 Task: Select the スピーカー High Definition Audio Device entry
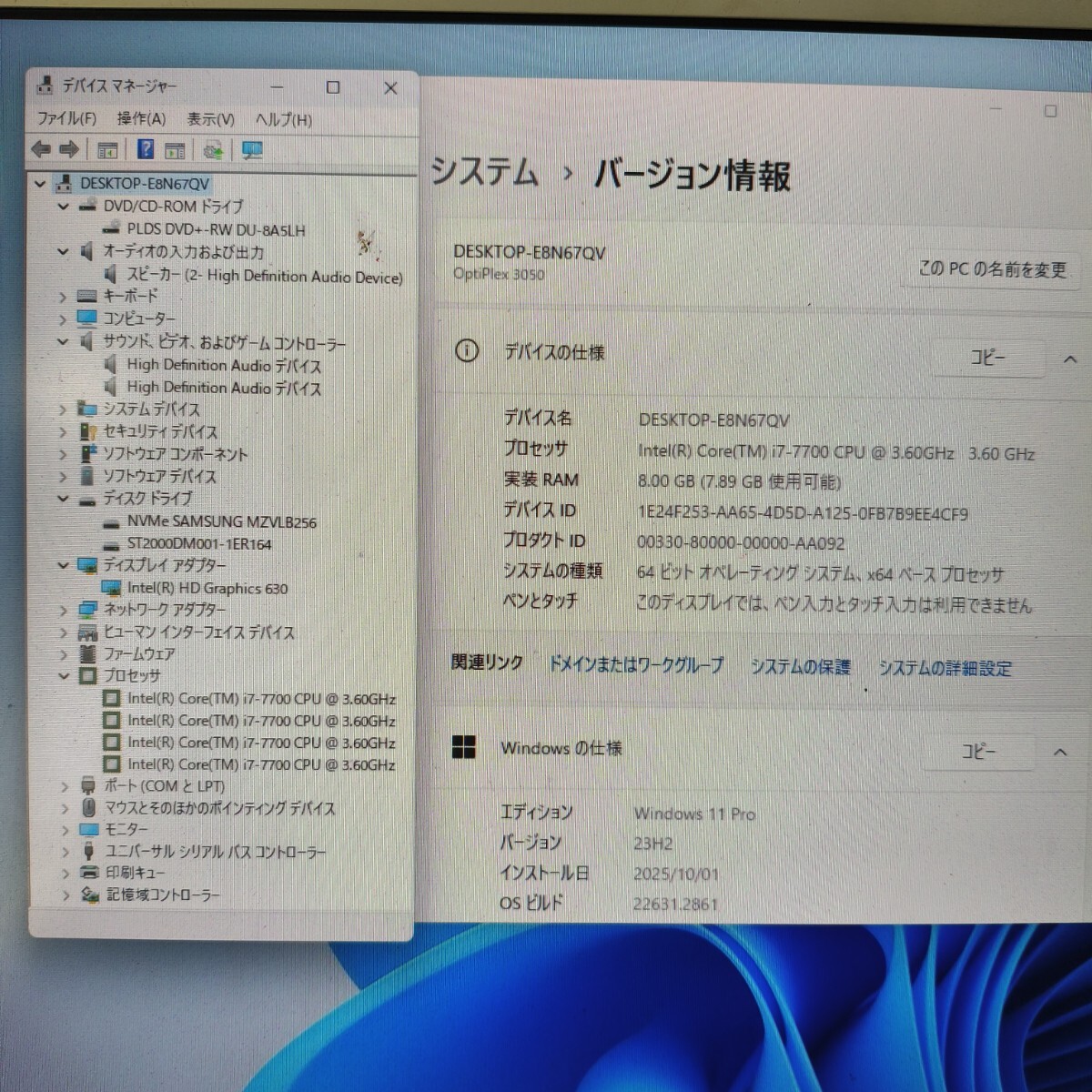tap(264, 276)
